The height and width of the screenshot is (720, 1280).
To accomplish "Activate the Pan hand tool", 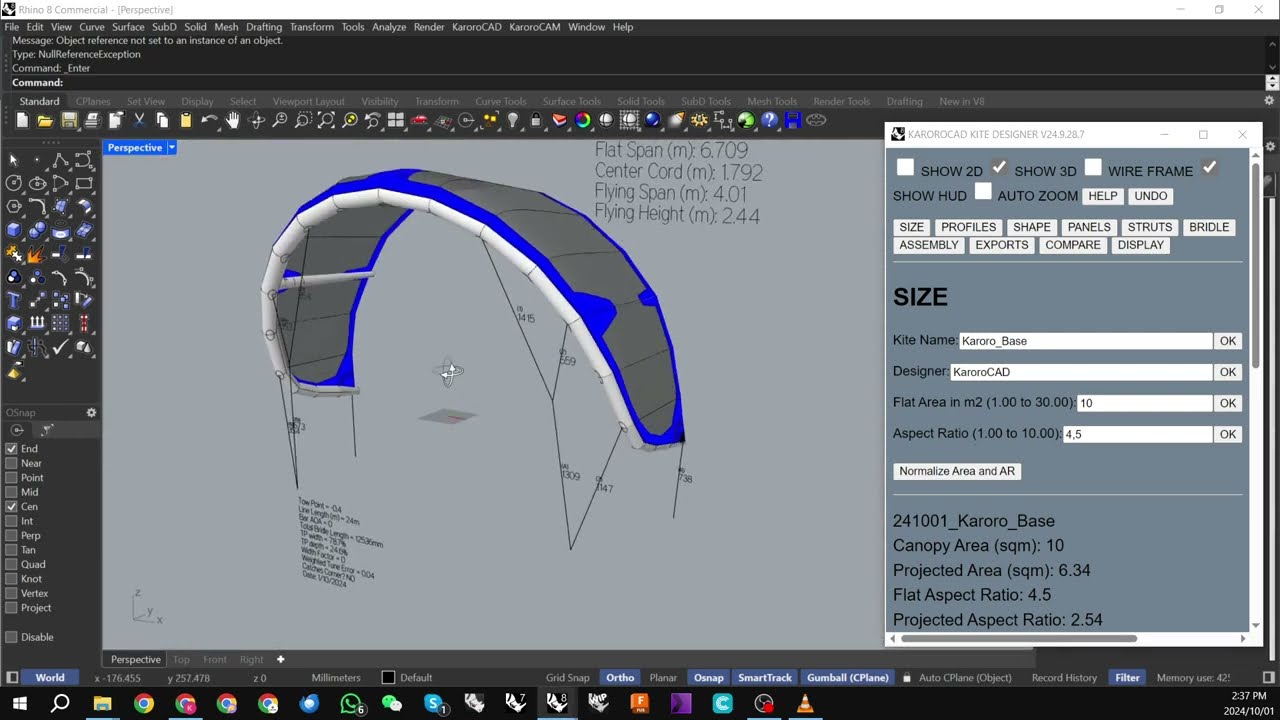I will click(233, 121).
